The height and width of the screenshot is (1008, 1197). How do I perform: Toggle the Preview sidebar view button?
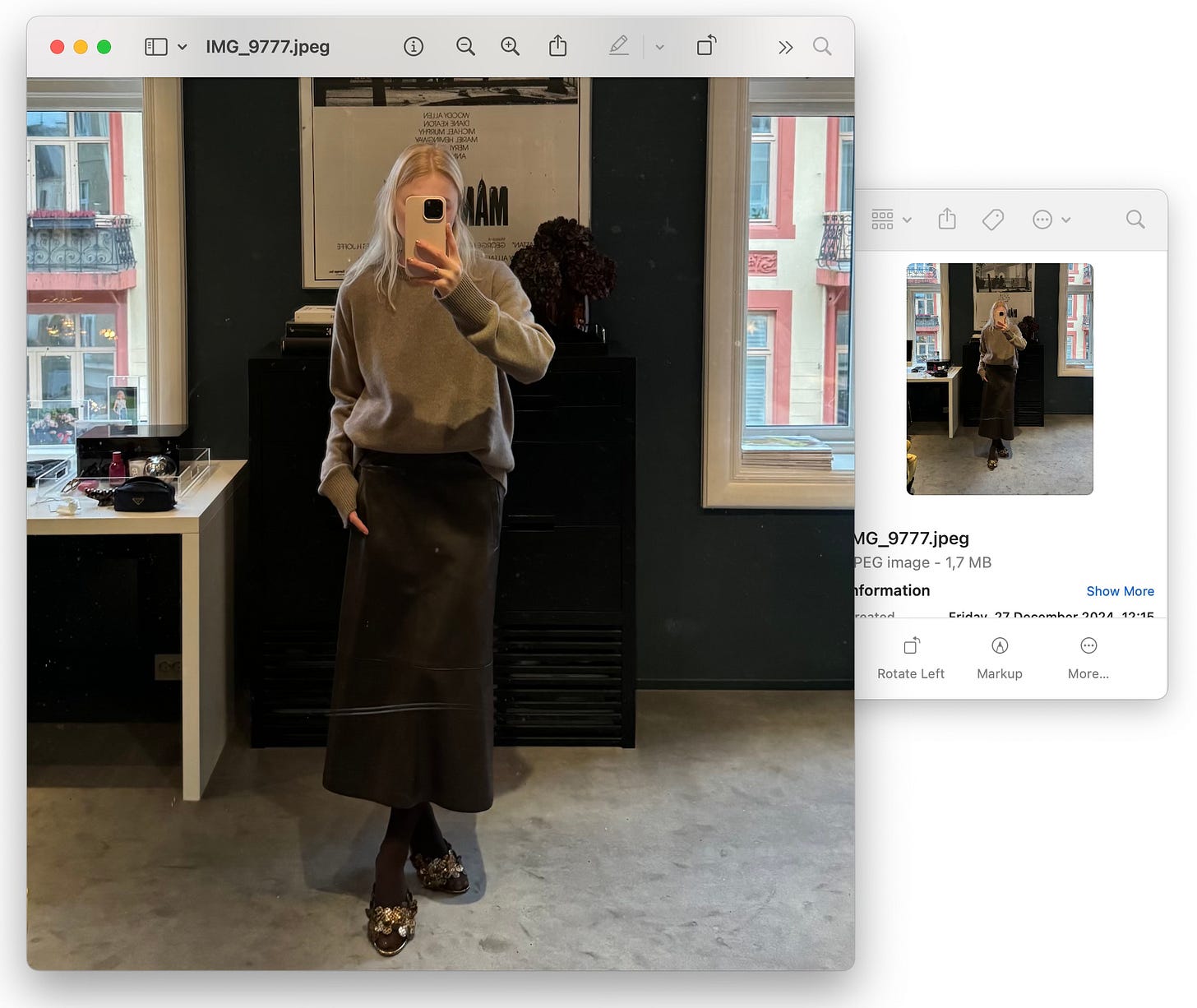click(x=155, y=47)
